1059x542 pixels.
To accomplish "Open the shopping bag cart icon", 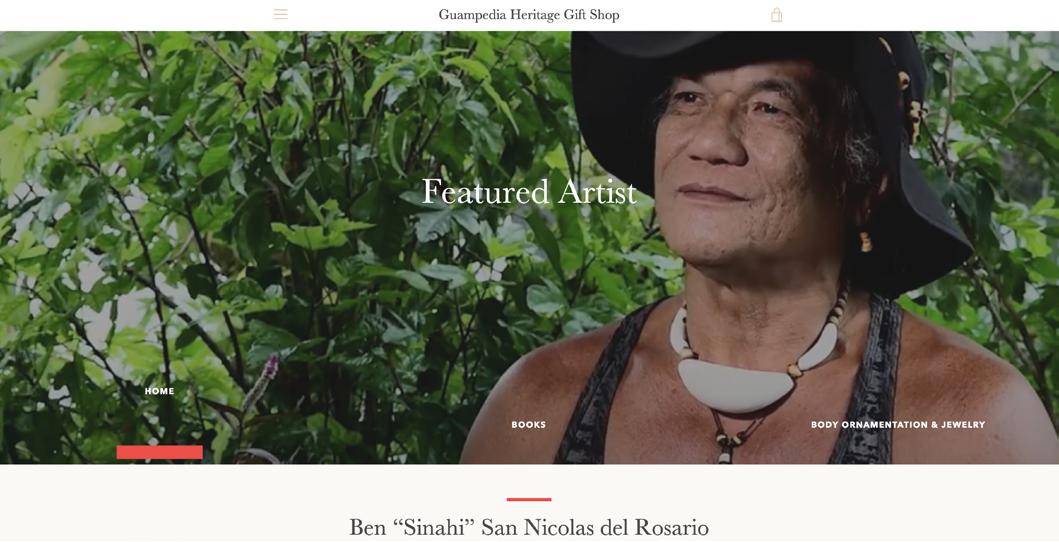I will click(777, 15).
